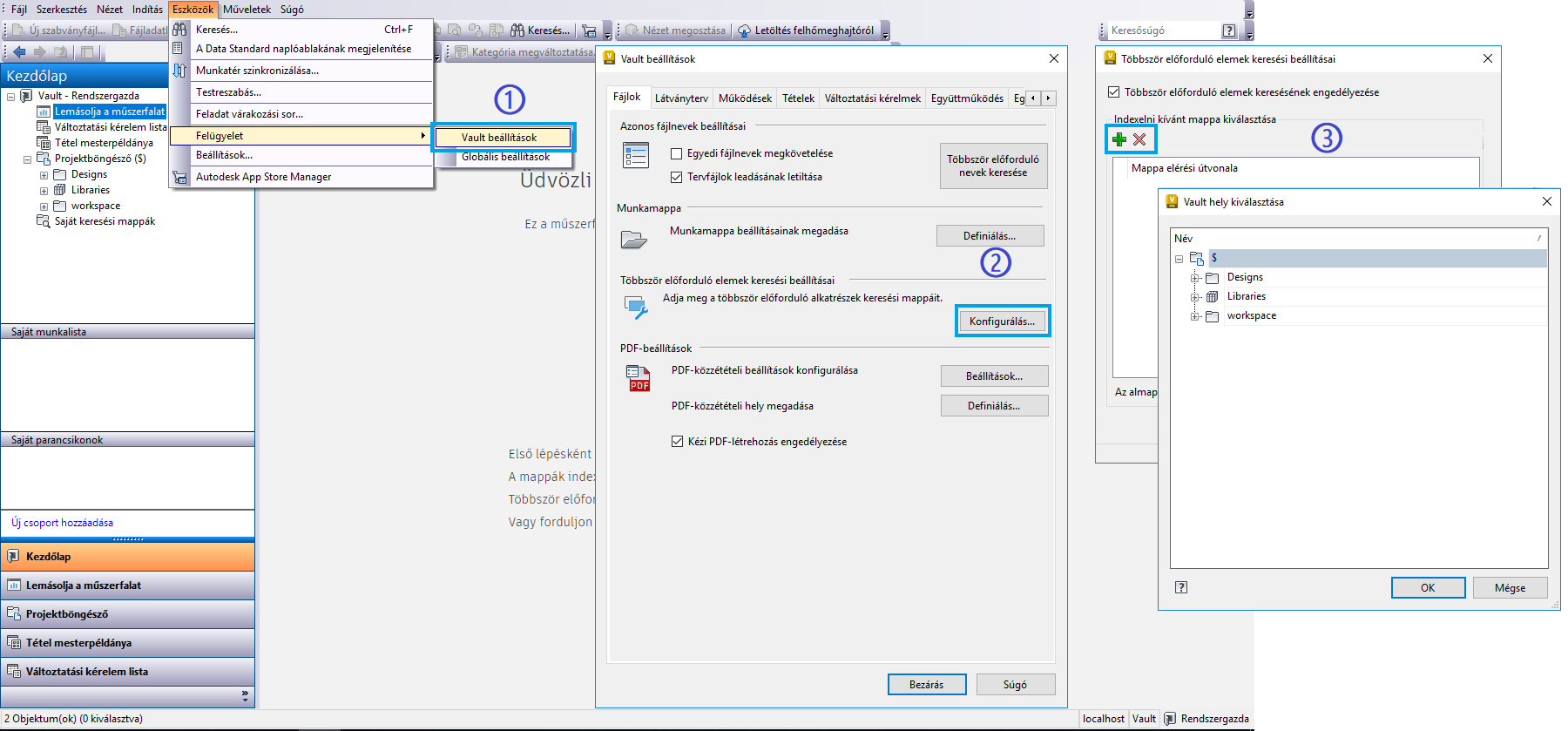The width and height of the screenshot is (1568, 731).
Task: Click the Név column header
Action: tap(1359, 239)
